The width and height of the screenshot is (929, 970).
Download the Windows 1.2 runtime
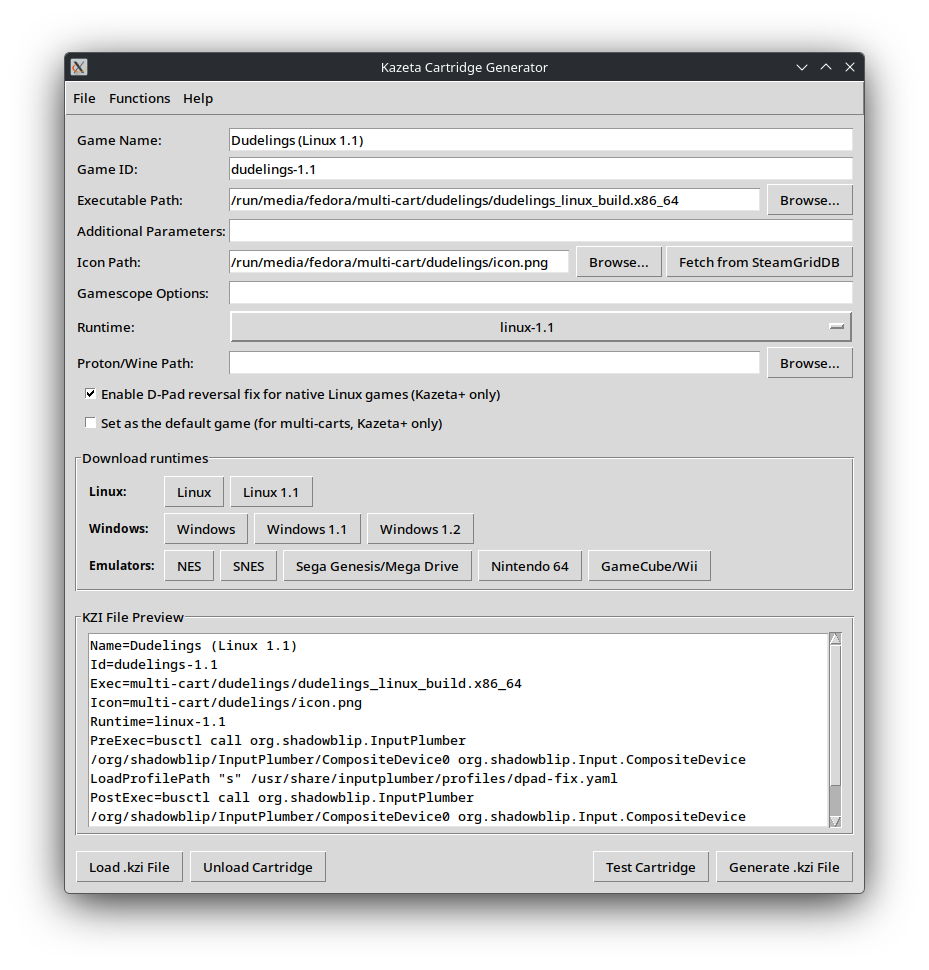coord(420,529)
